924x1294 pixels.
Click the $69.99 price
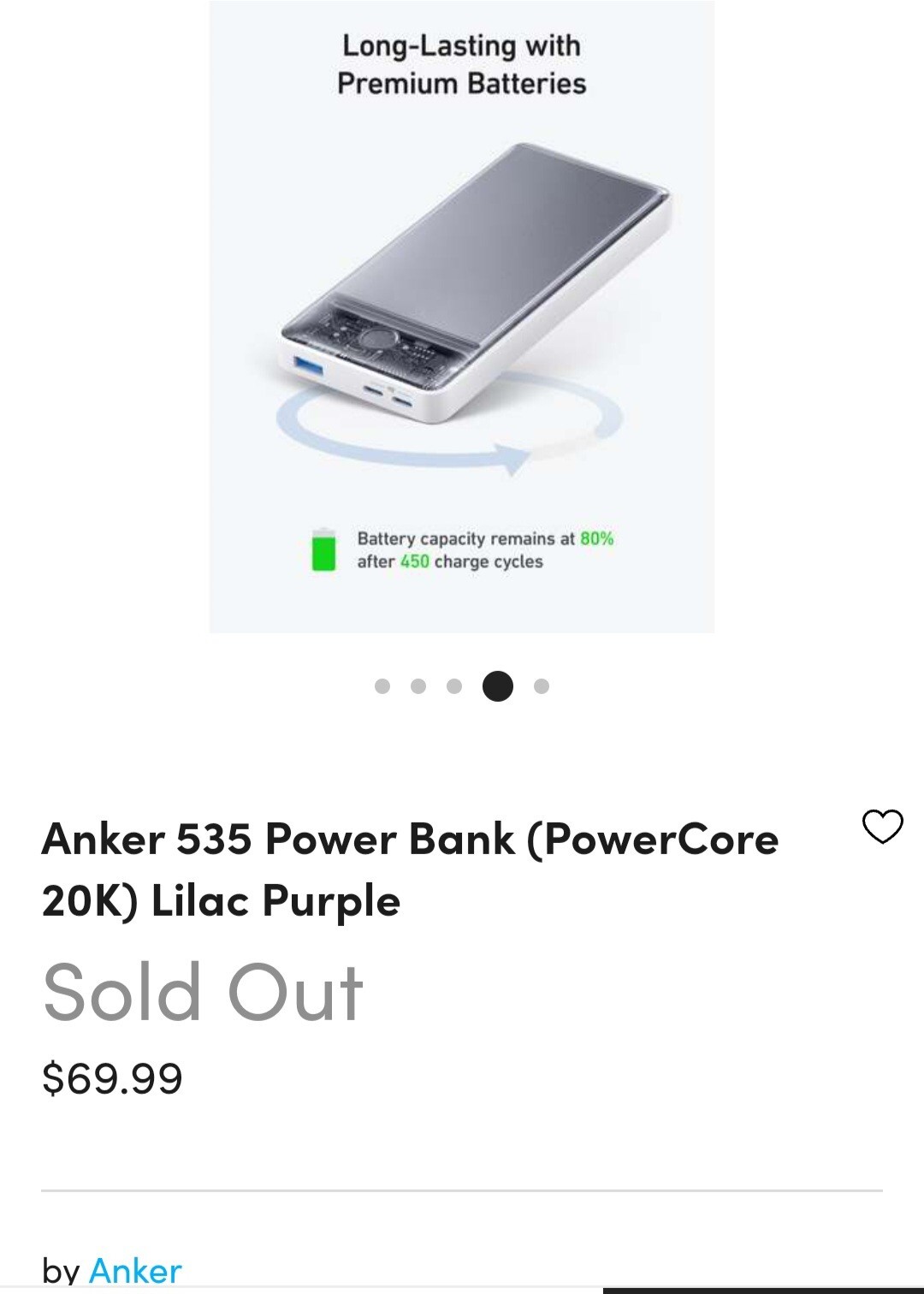[112, 1077]
